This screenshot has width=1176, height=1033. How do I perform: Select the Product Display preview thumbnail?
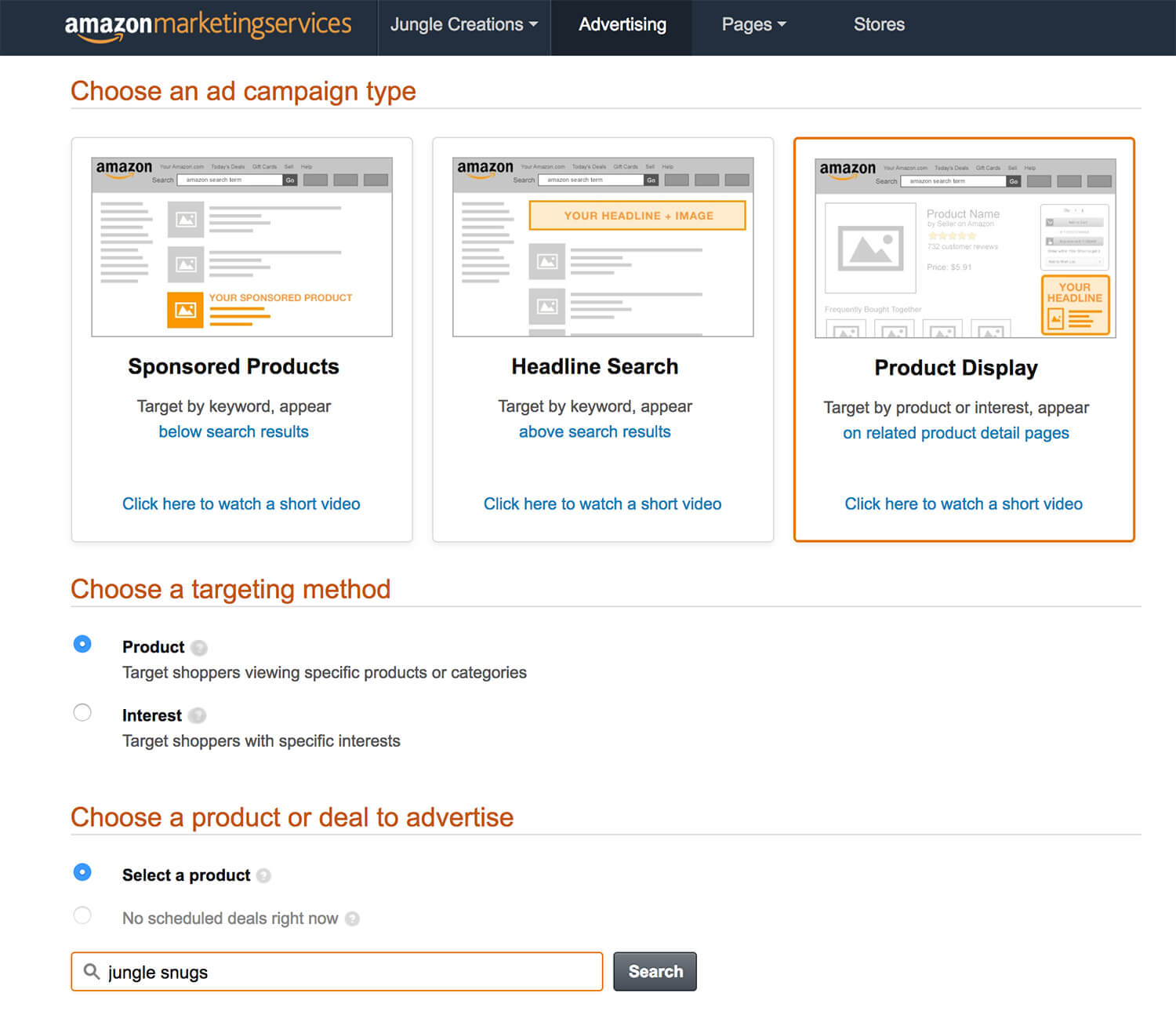(965, 248)
